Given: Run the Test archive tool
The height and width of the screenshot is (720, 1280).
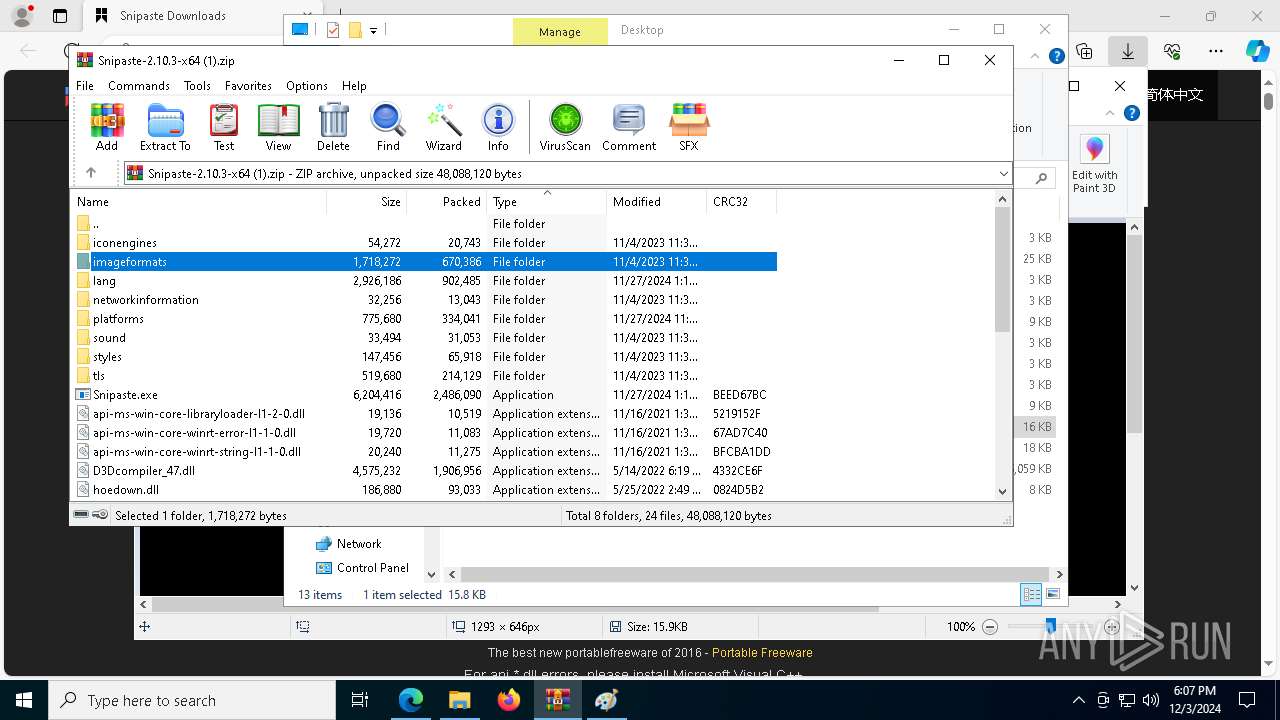Looking at the screenshot, I should point(224,127).
